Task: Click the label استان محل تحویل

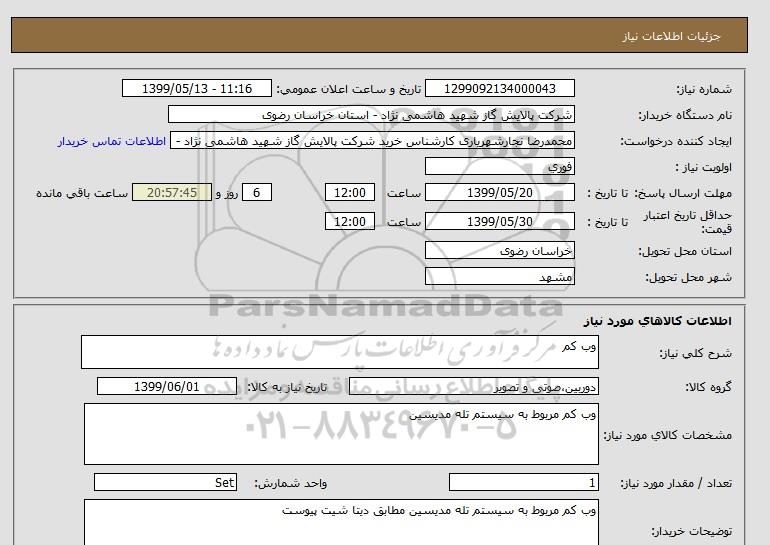Action: [685, 251]
